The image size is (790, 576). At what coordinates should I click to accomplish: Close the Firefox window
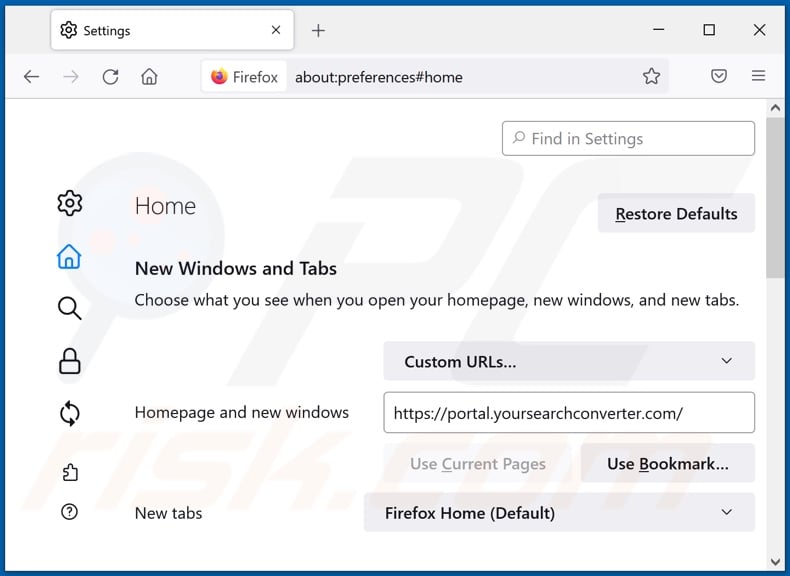[x=759, y=30]
